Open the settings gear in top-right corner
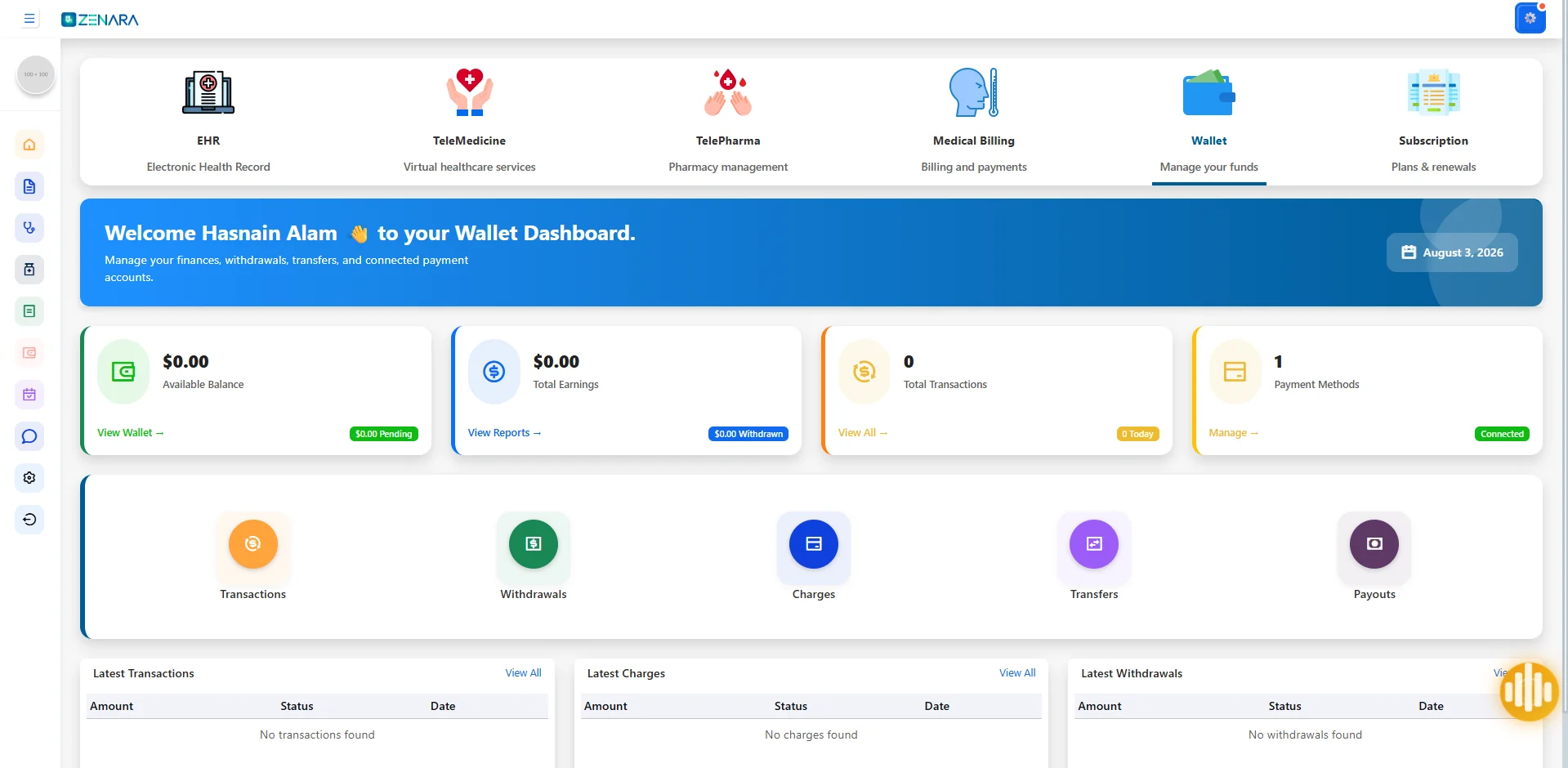Viewport: 1568px width, 768px height. [1530, 18]
